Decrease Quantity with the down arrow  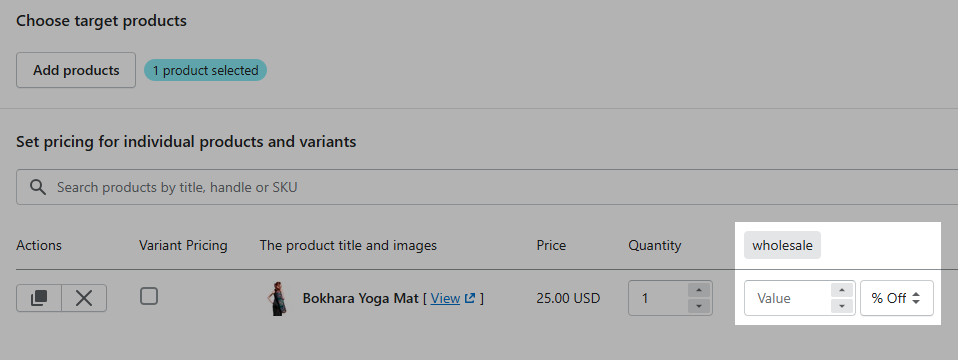point(700,306)
